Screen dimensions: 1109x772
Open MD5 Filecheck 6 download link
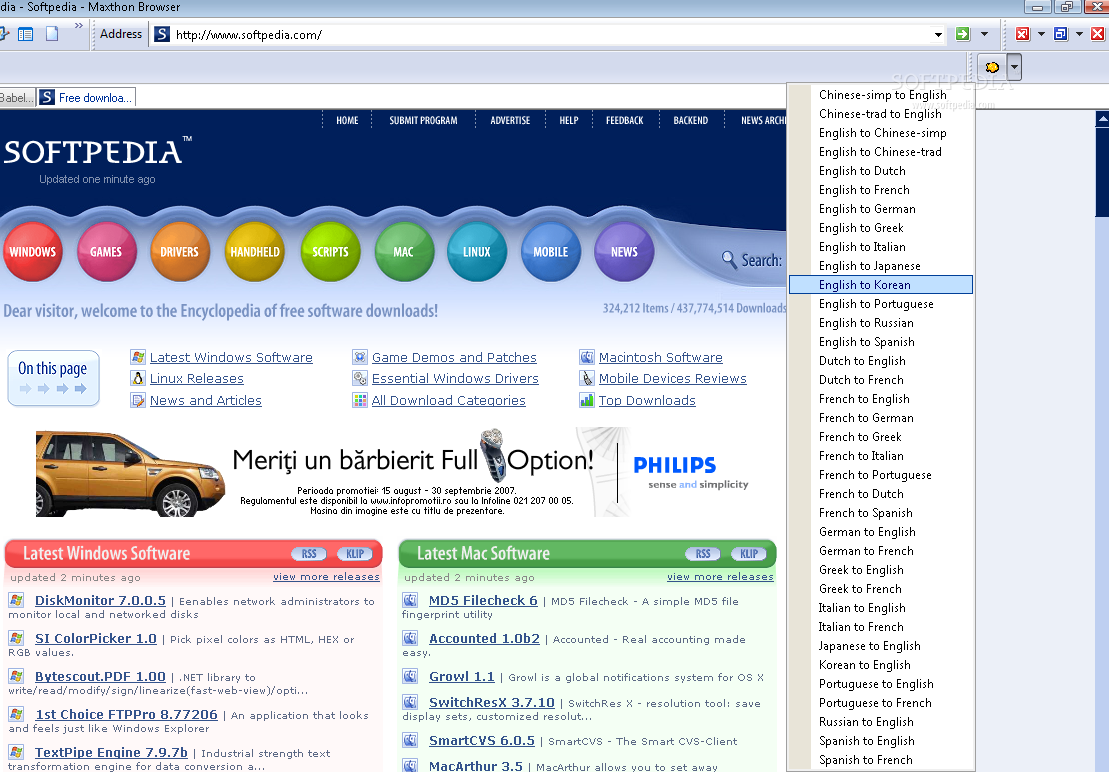[x=483, y=601]
